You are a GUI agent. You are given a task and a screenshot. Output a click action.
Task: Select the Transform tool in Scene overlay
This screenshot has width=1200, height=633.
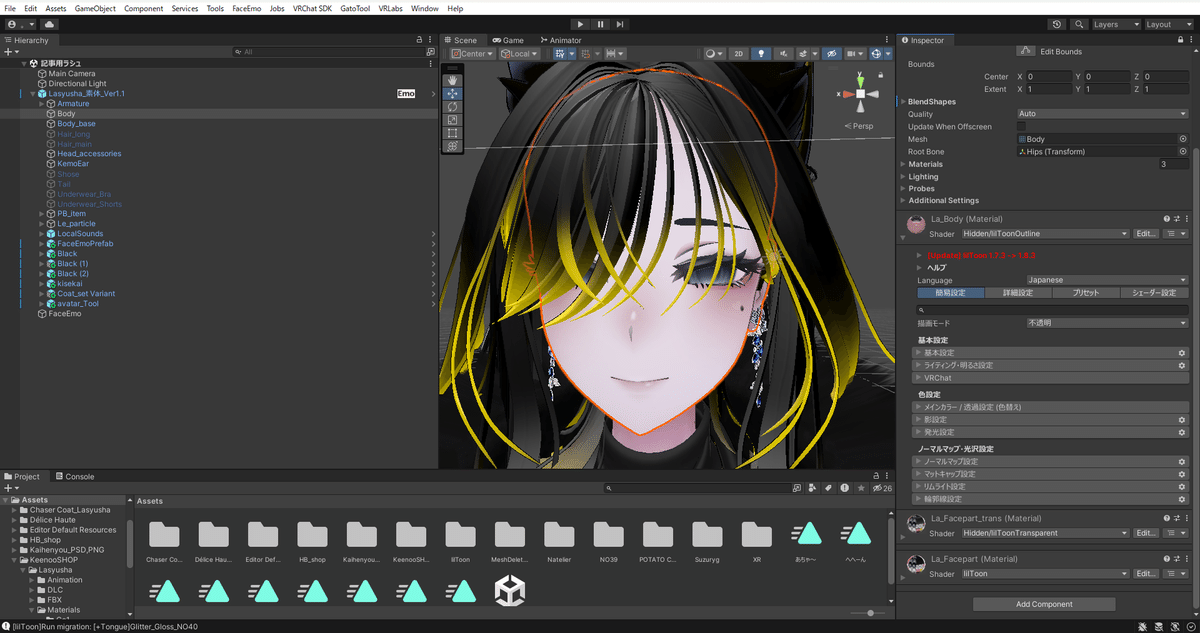coord(453,146)
